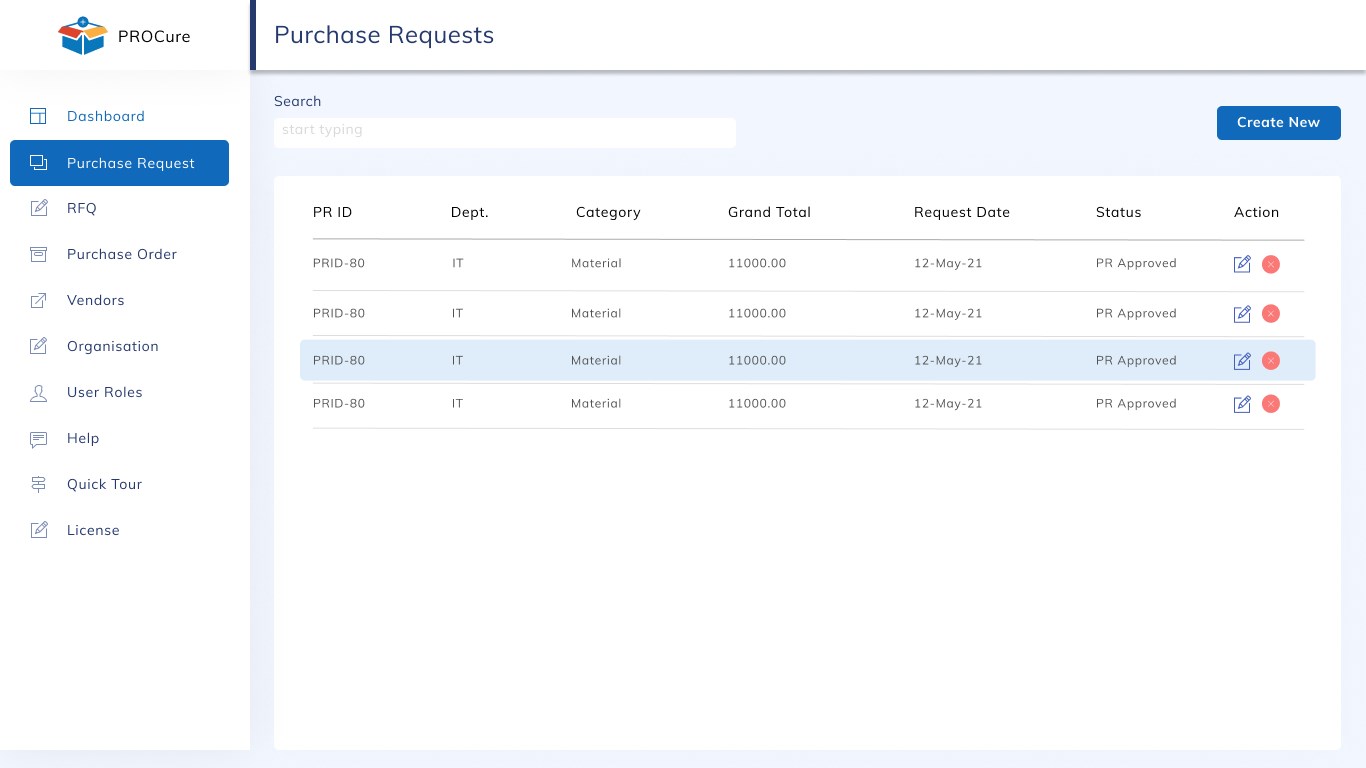Edit the first purchase request row

click(1242, 264)
